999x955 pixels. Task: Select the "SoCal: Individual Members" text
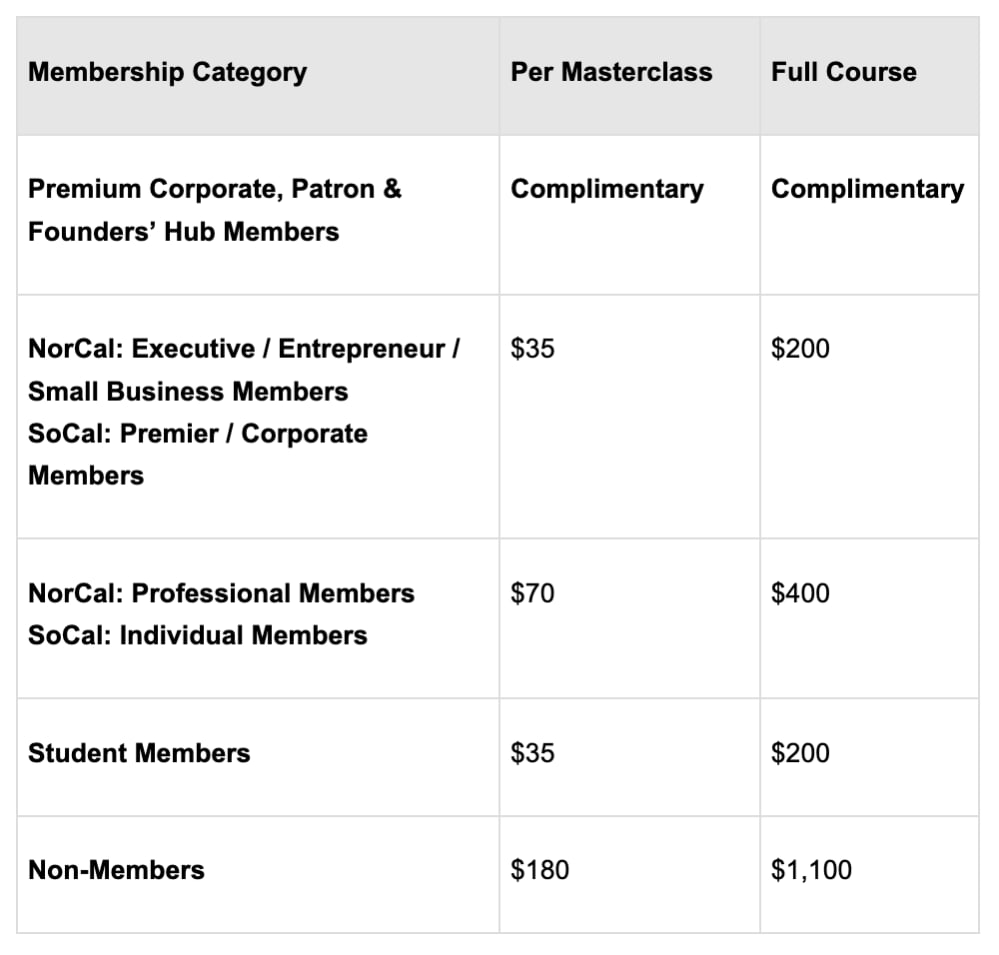tap(197, 635)
